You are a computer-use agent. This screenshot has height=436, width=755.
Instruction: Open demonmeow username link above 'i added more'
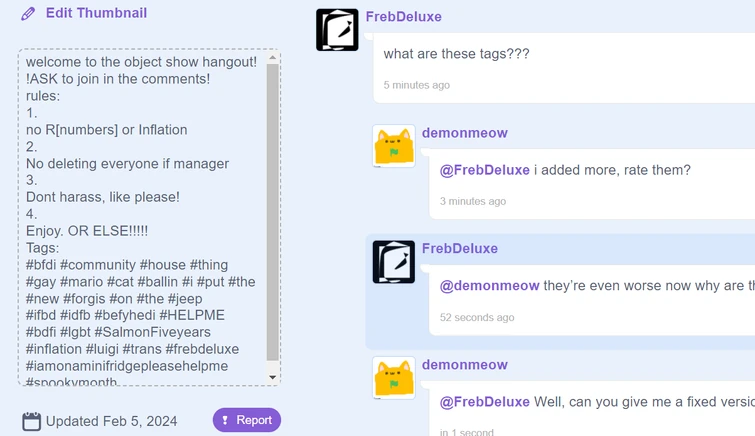click(464, 133)
